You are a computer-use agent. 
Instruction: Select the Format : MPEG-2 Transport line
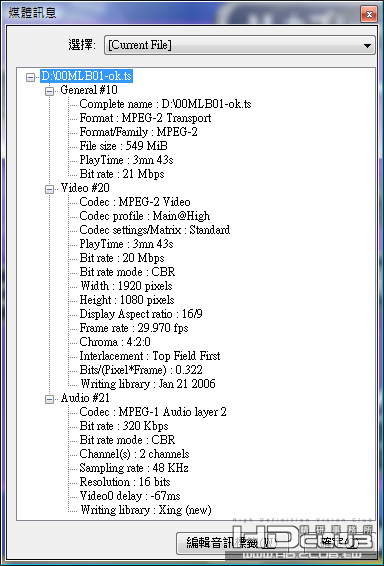click(145, 118)
